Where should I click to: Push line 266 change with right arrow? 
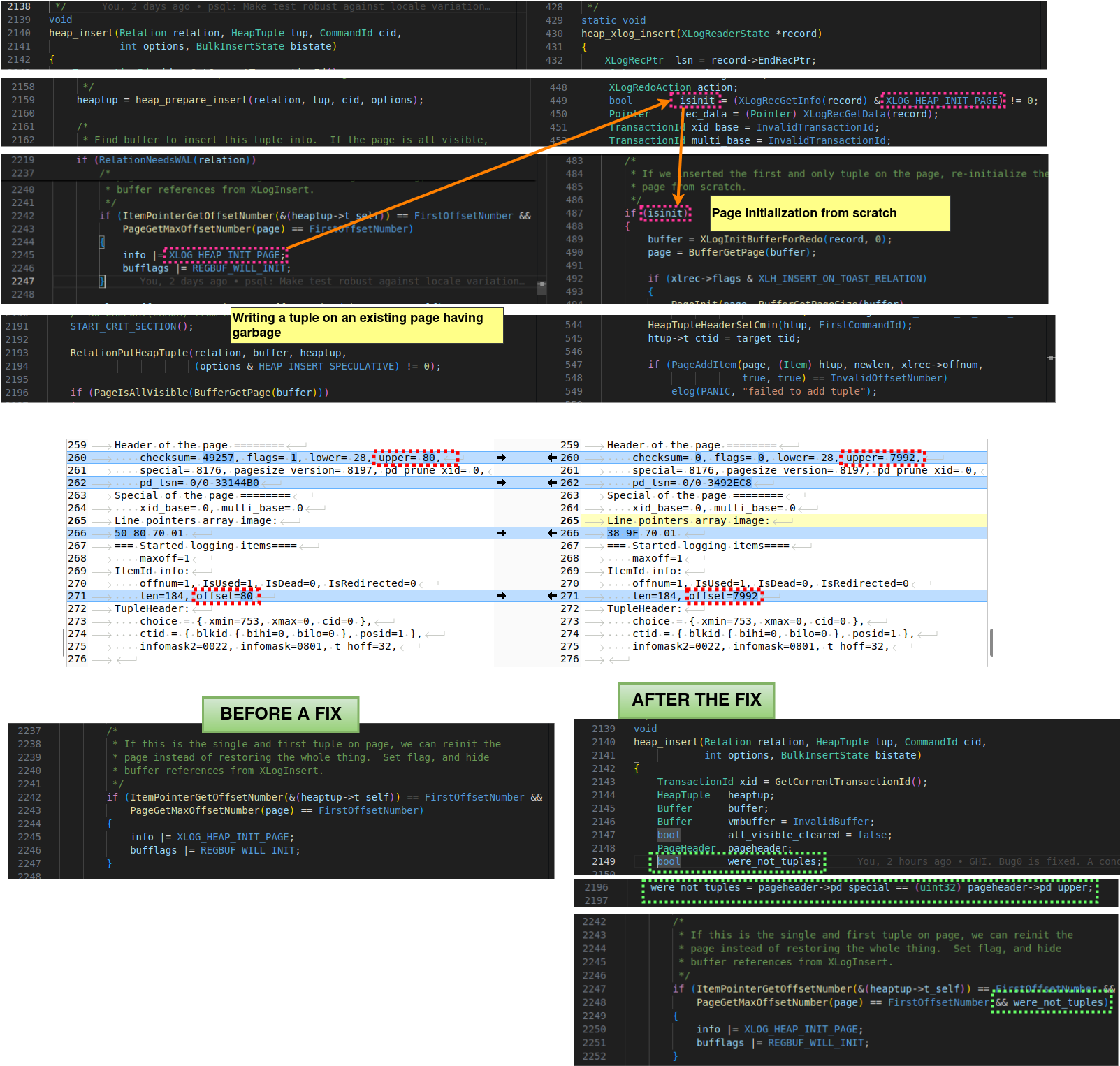coord(501,533)
